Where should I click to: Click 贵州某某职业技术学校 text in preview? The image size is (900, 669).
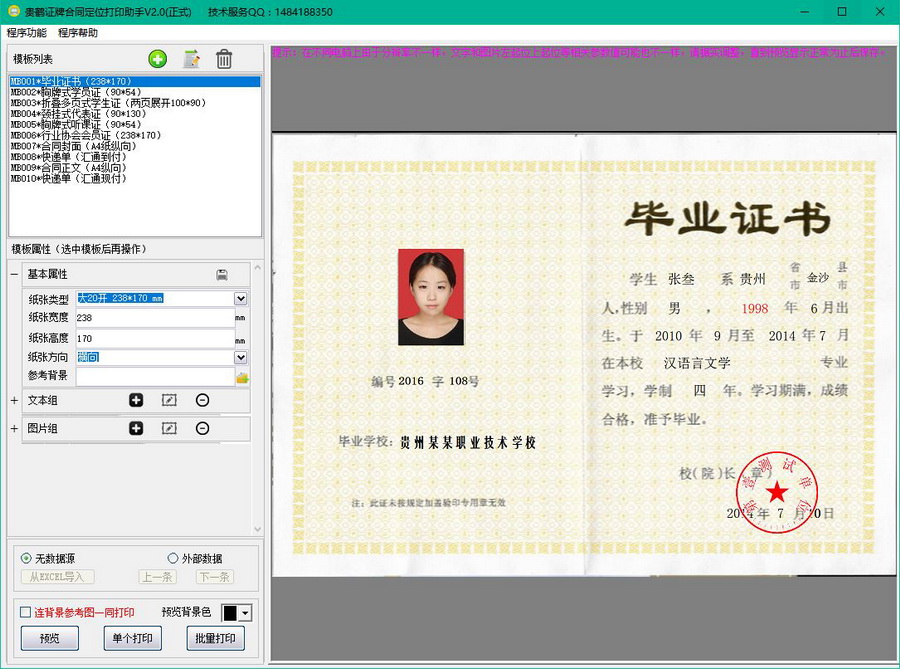[x=468, y=442]
